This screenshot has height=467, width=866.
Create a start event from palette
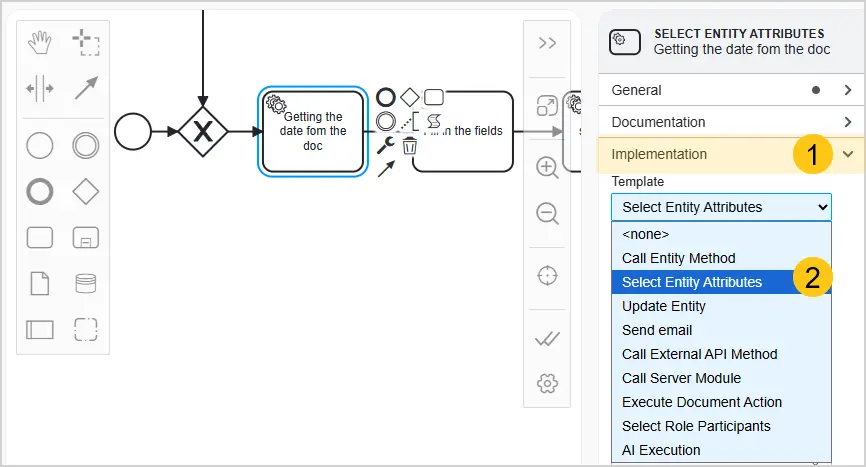[40, 146]
